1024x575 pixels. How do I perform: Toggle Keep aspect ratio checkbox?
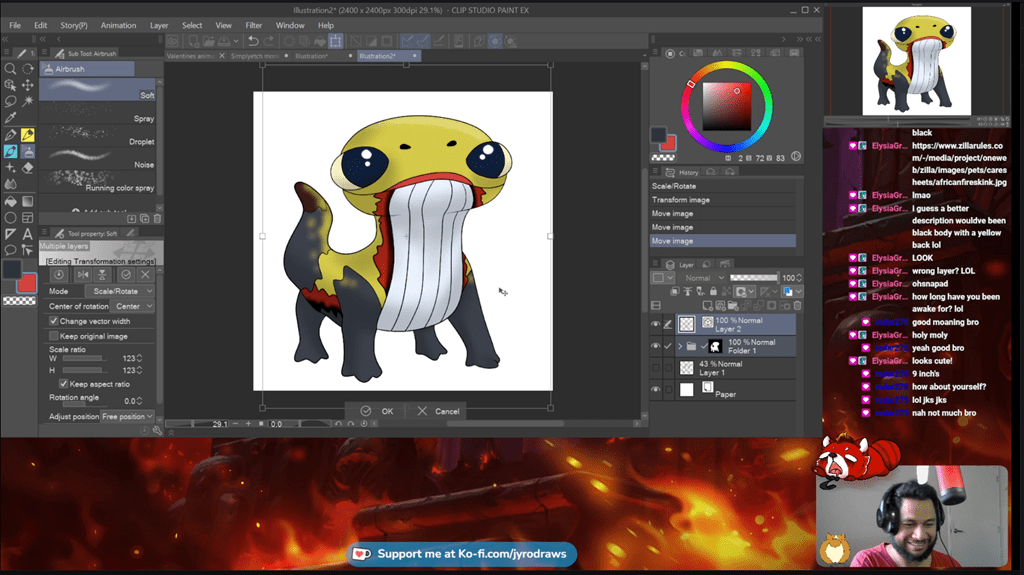pyautogui.click(x=63, y=384)
